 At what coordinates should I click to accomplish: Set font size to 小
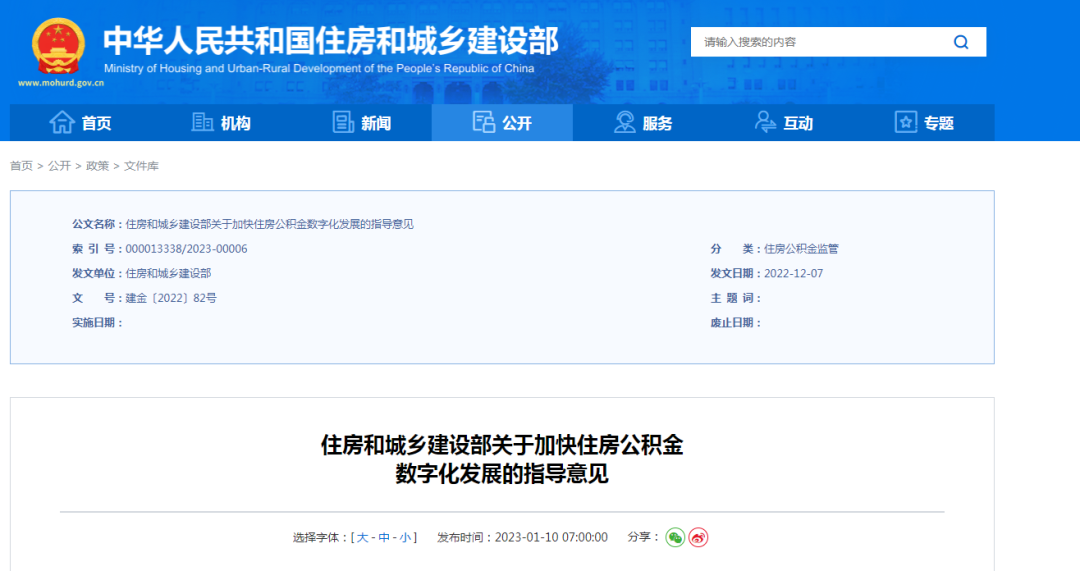(x=405, y=537)
